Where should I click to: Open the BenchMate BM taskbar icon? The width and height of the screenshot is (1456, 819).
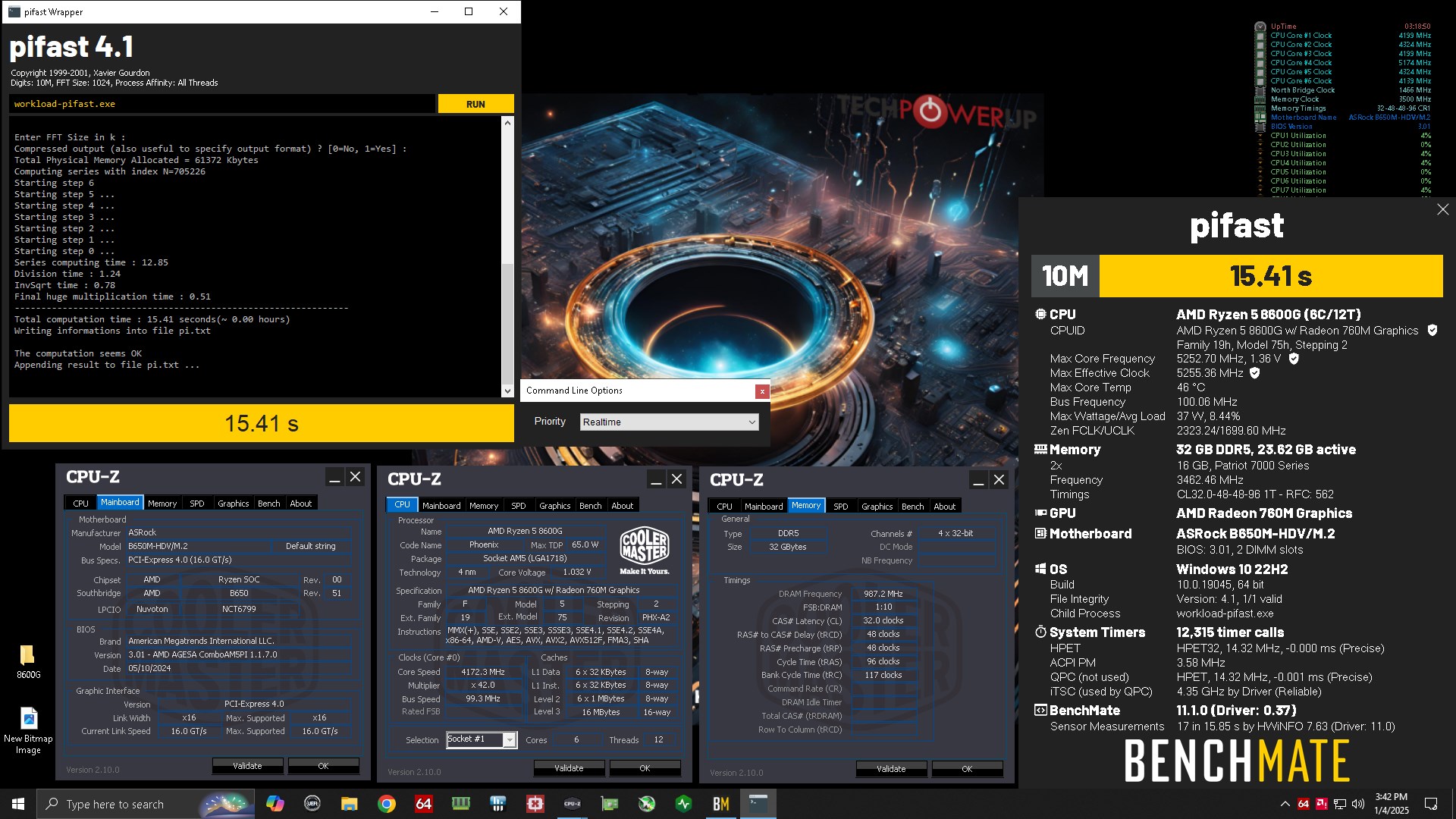click(721, 804)
